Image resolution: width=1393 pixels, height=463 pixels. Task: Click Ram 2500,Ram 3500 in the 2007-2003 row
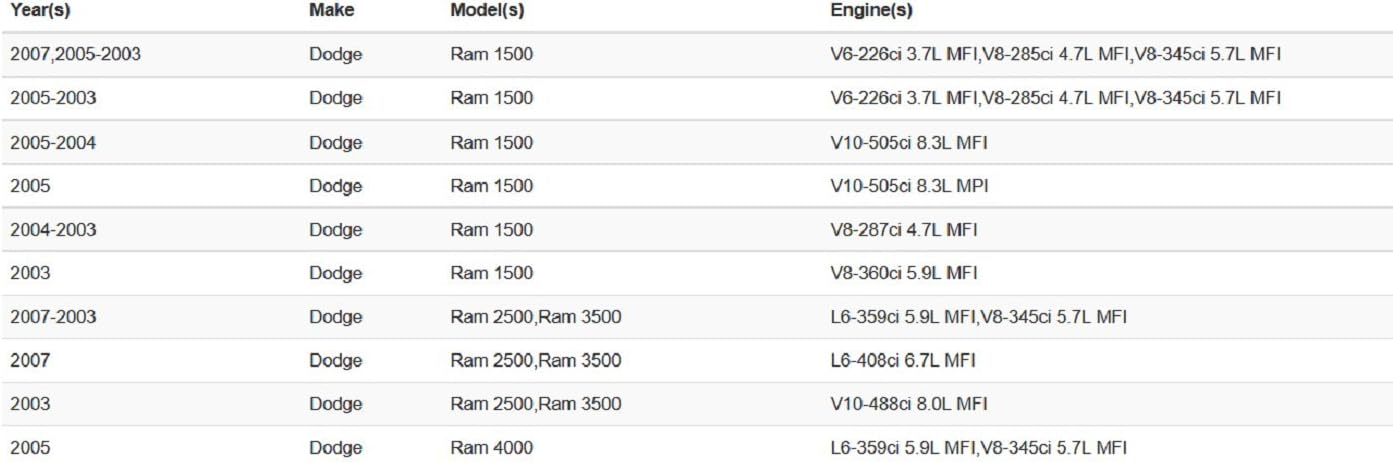pyautogui.click(x=535, y=317)
